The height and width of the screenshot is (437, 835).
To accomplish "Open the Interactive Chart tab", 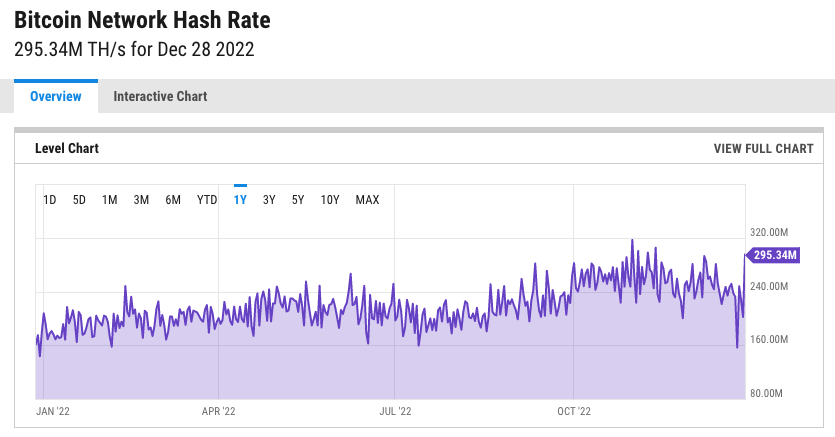I will click(x=160, y=96).
